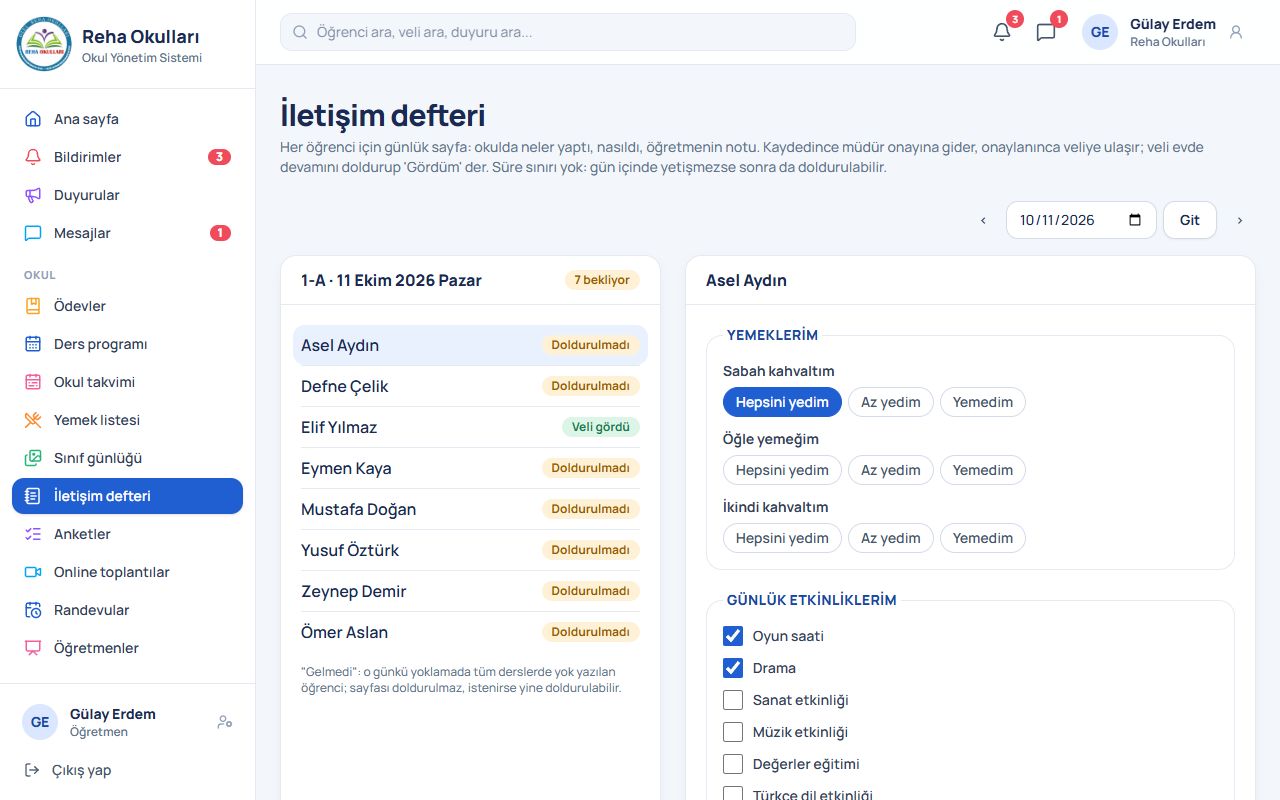Select Az yedim for Sabah kahvaltım
Image resolution: width=1280 pixels, height=800 pixels.
click(891, 402)
